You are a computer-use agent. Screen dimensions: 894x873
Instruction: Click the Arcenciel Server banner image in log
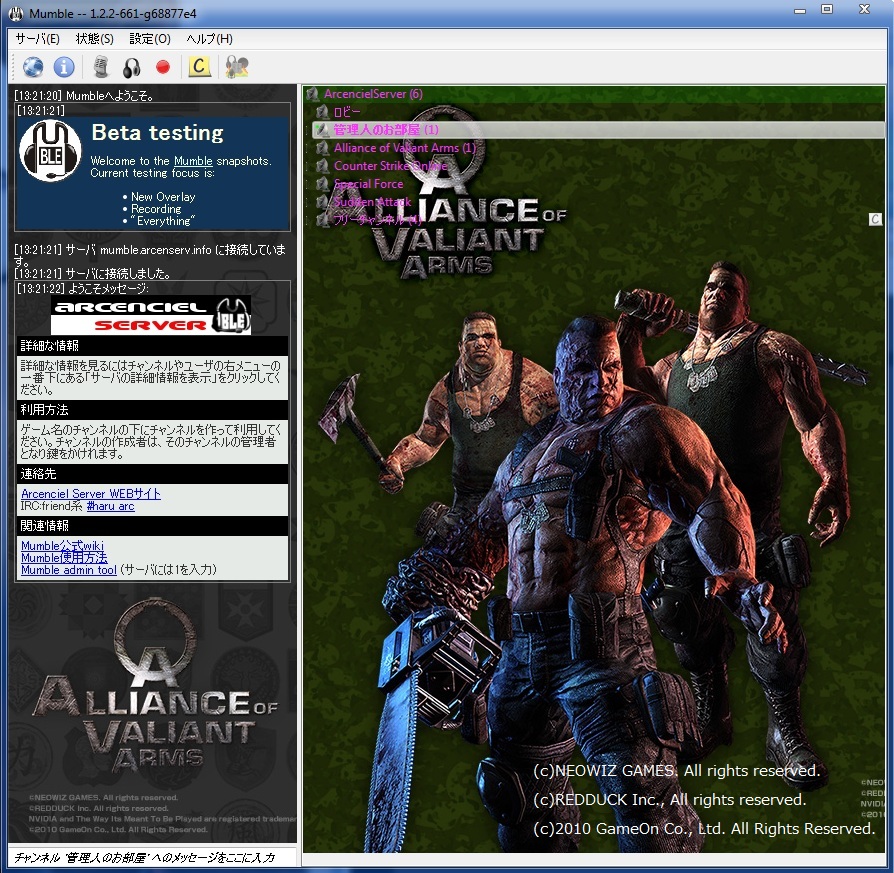click(x=151, y=315)
